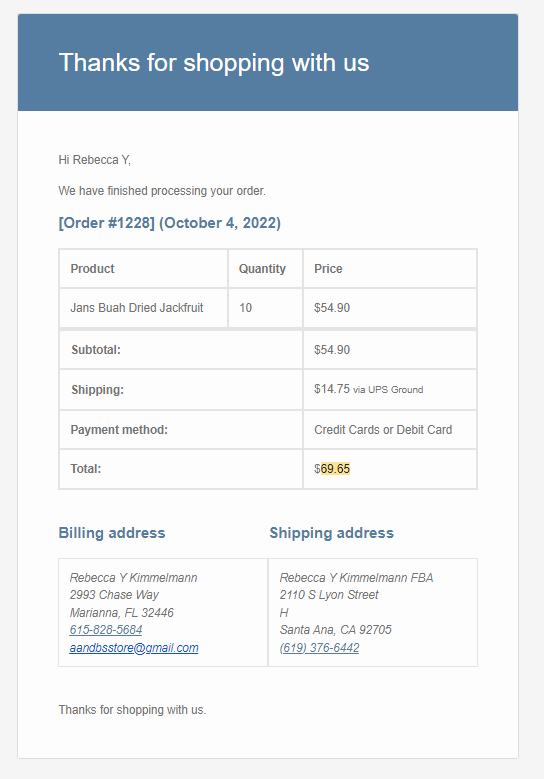544x779 pixels.
Task: Click the Order #1228 heading
Action: pyautogui.click(x=169, y=223)
